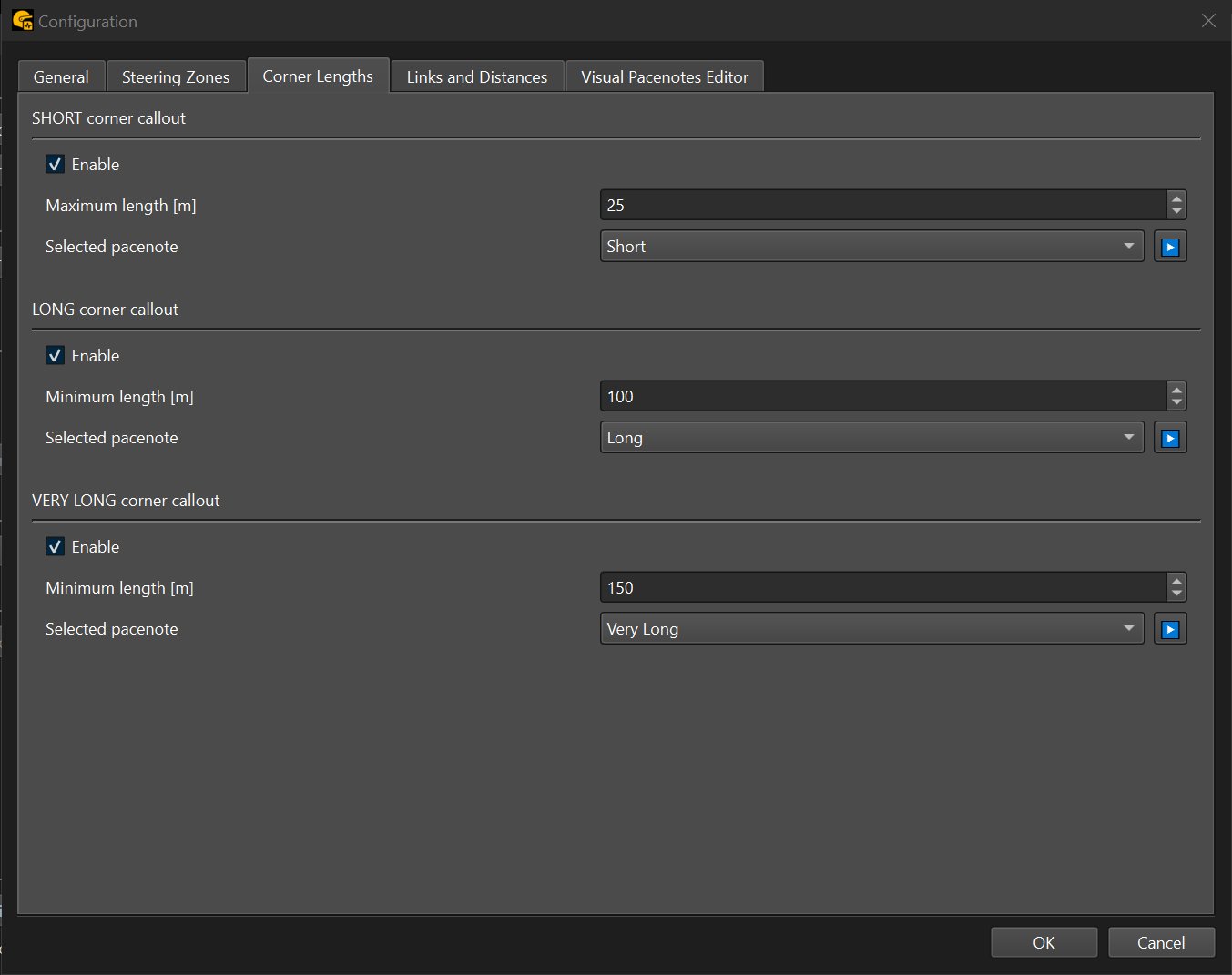
Task: Click the Configuration window app icon
Action: [22, 20]
